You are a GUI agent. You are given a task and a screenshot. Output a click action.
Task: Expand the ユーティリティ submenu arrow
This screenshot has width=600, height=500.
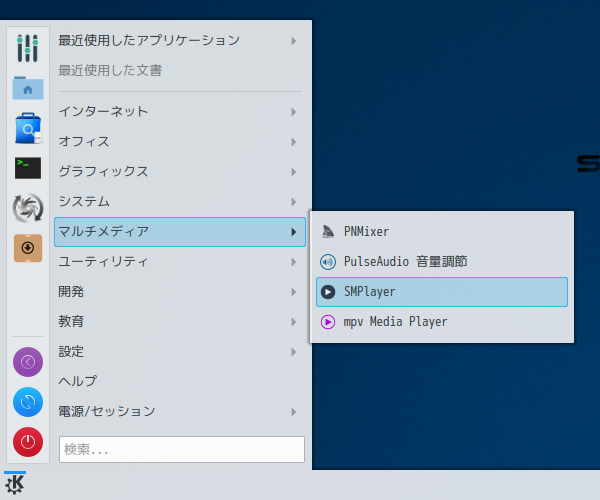click(293, 262)
